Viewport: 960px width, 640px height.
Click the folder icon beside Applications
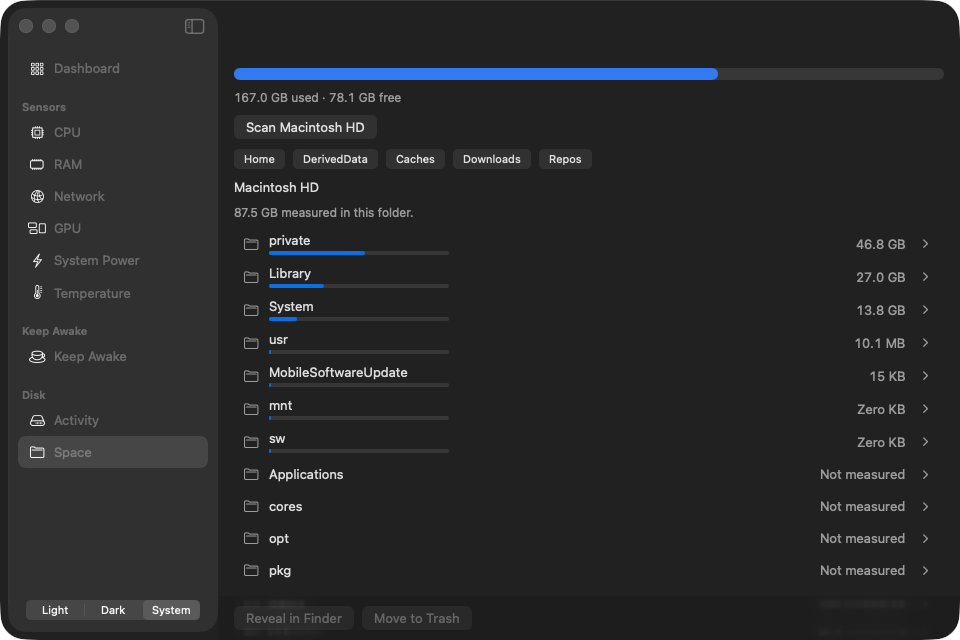(x=251, y=475)
